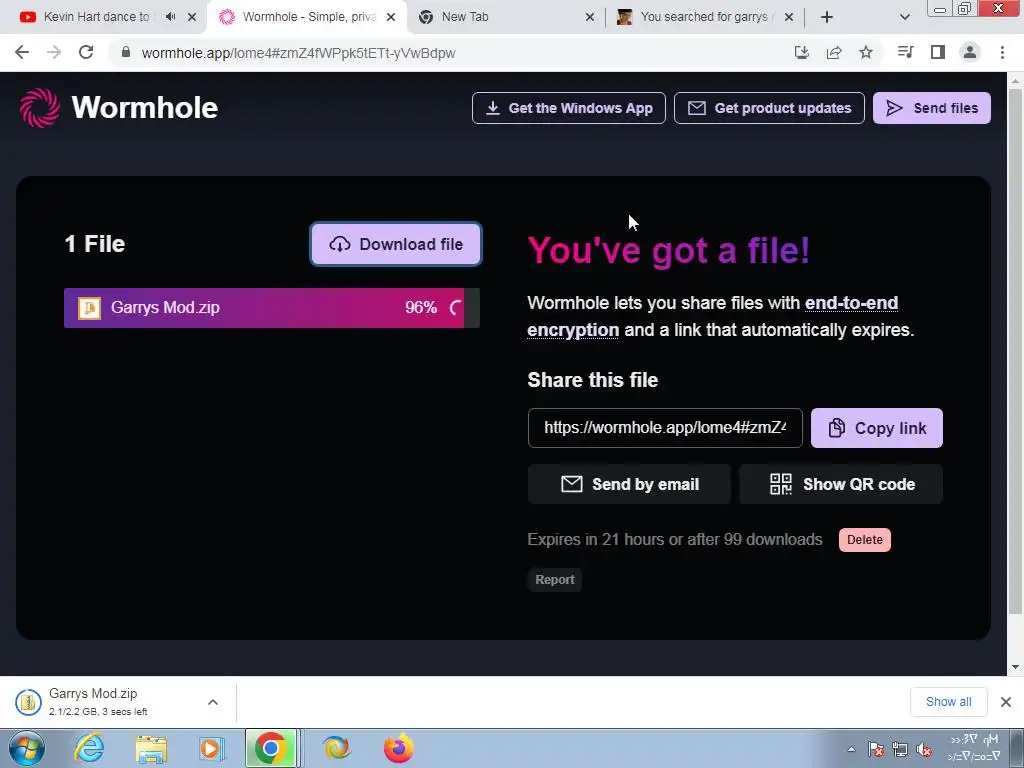Click Send by email button
Image resolution: width=1024 pixels, height=768 pixels.
[x=630, y=485]
